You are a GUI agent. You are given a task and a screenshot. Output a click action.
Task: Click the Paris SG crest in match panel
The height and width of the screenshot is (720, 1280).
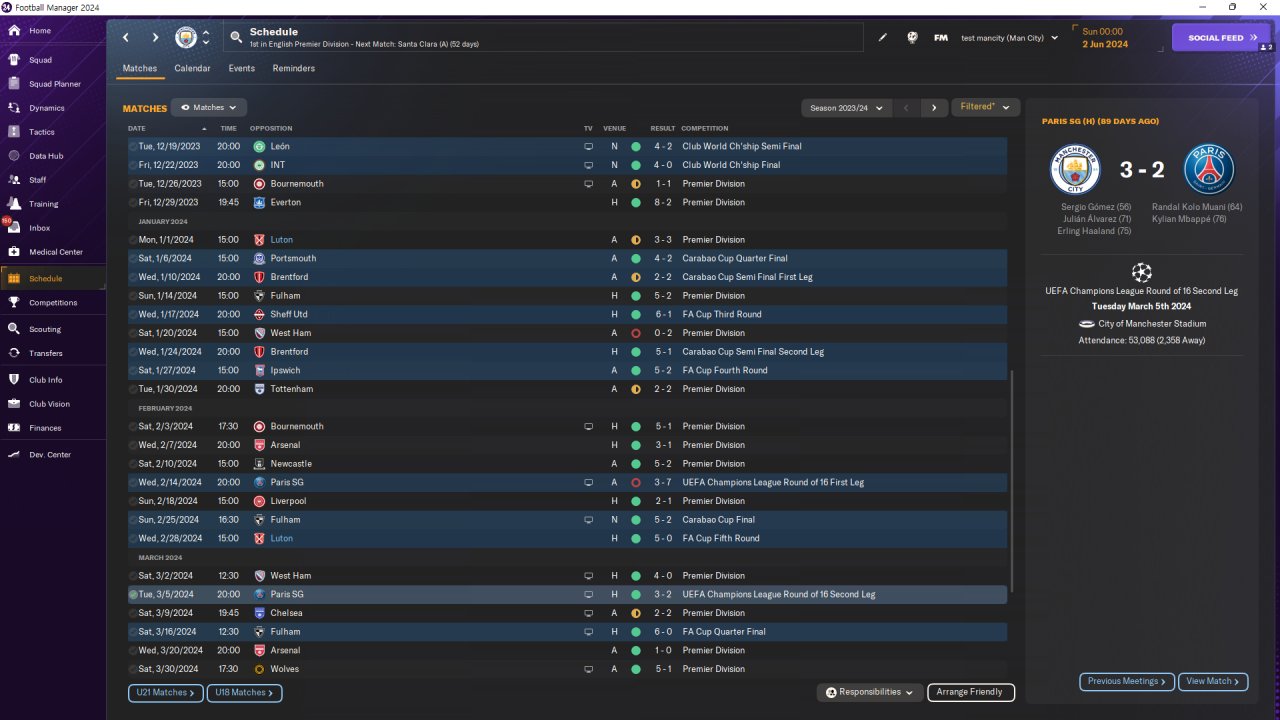[1210, 169]
